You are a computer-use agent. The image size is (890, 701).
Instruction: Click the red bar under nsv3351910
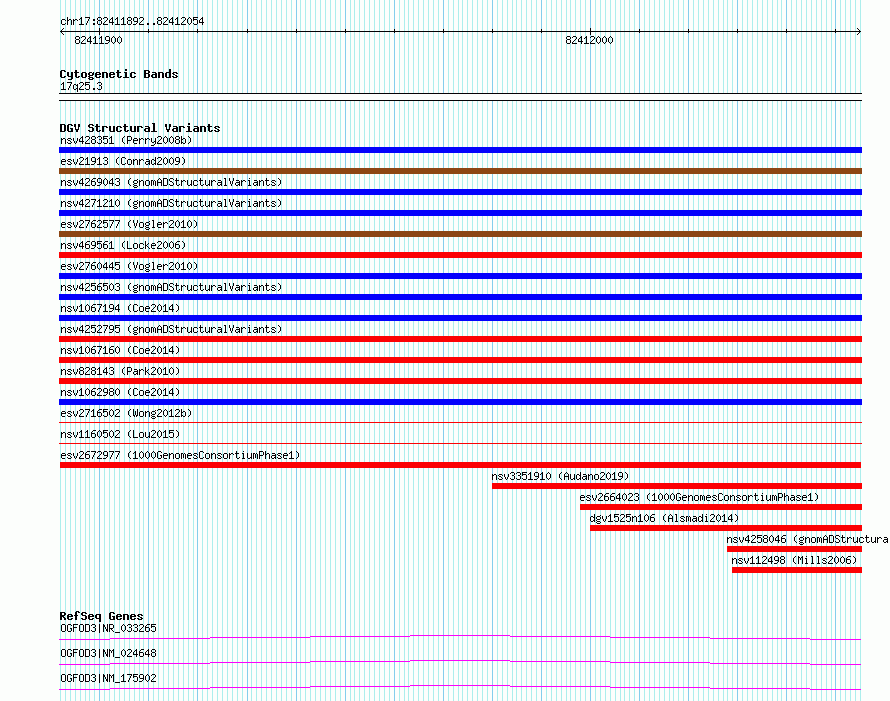(677, 486)
